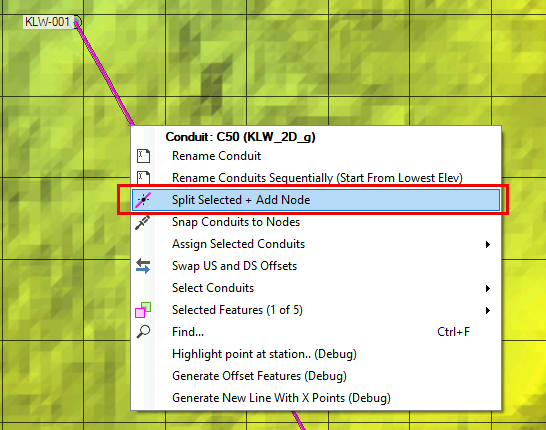Image resolution: width=546 pixels, height=430 pixels.
Task: Expand the Assign Selected Conduits submenu arrow
Action: [x=488, y=244]
